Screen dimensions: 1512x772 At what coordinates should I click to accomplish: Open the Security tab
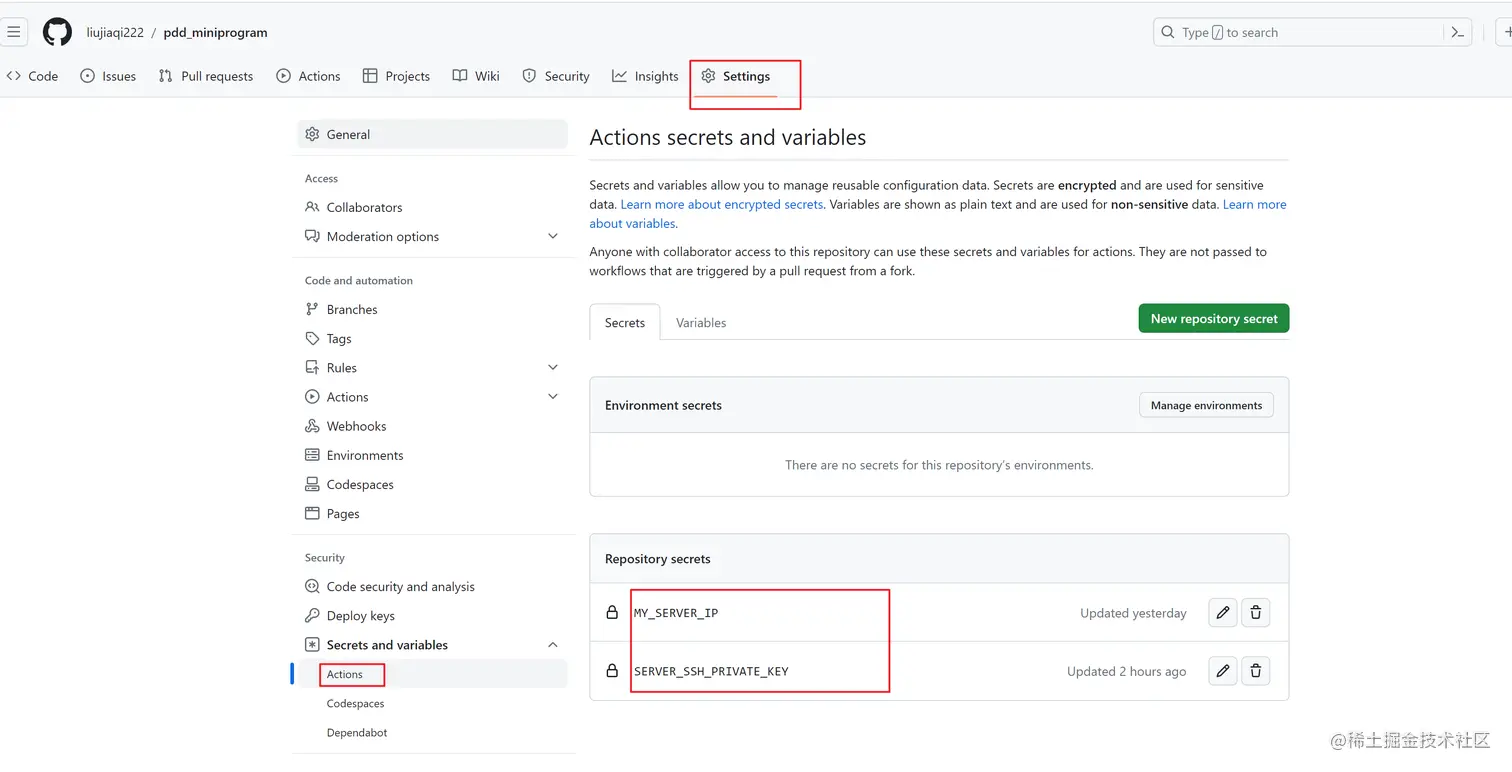coord(556,76)
